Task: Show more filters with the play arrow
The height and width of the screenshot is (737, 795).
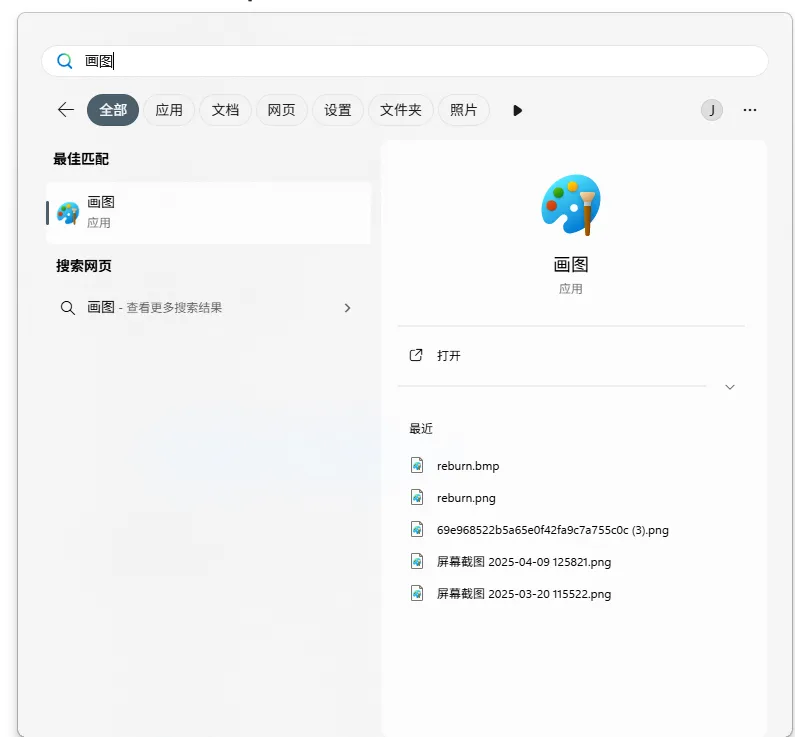Action: tap(517, 110)
